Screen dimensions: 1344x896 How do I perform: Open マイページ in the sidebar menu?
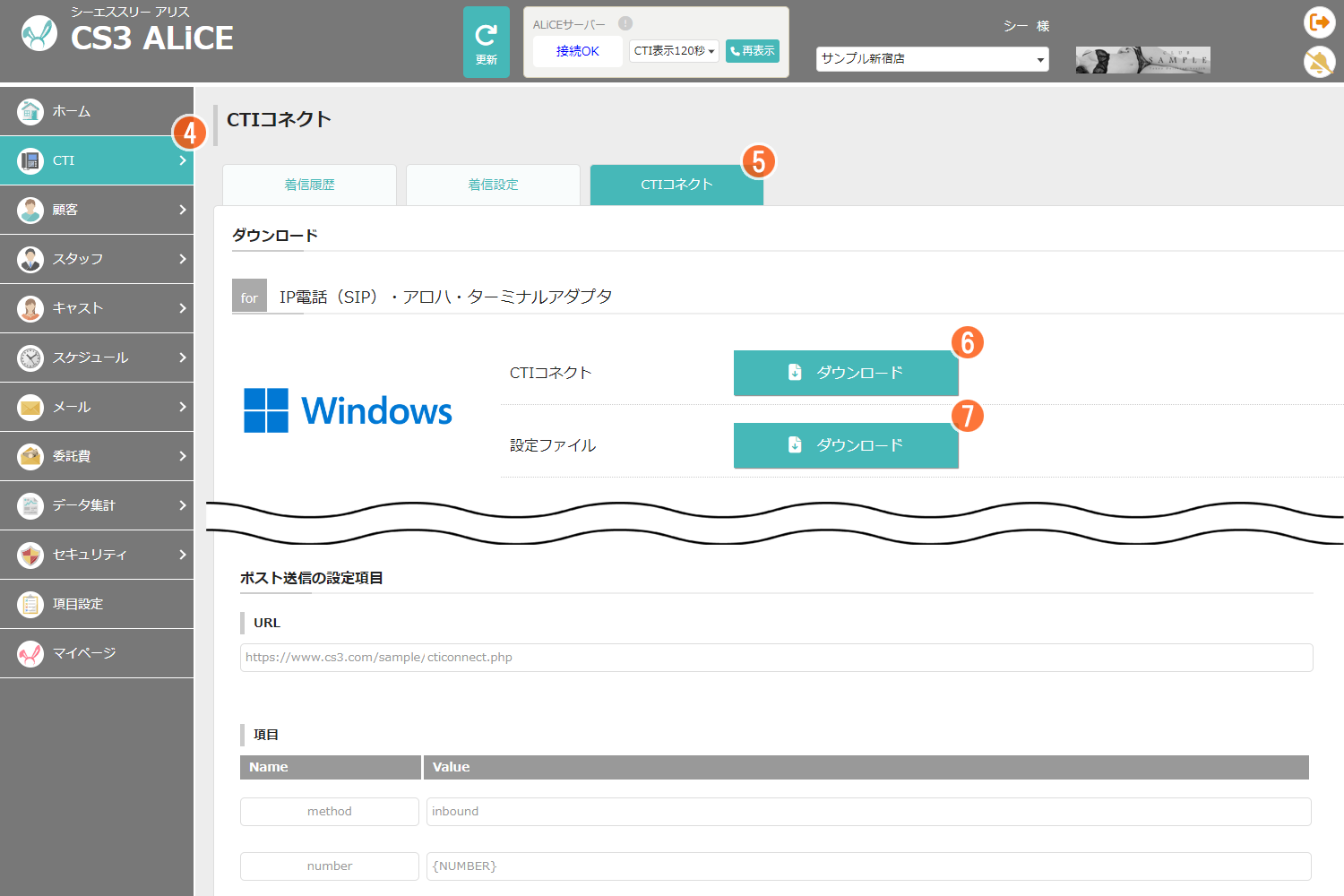tap(97, 653)
